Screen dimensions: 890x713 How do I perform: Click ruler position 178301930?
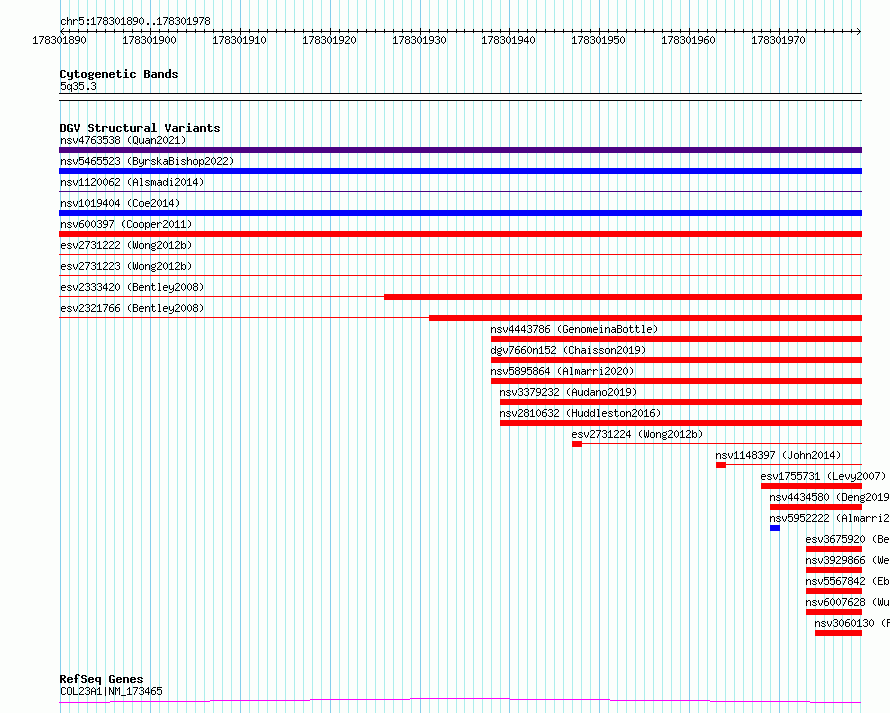[x=419, y=40]
